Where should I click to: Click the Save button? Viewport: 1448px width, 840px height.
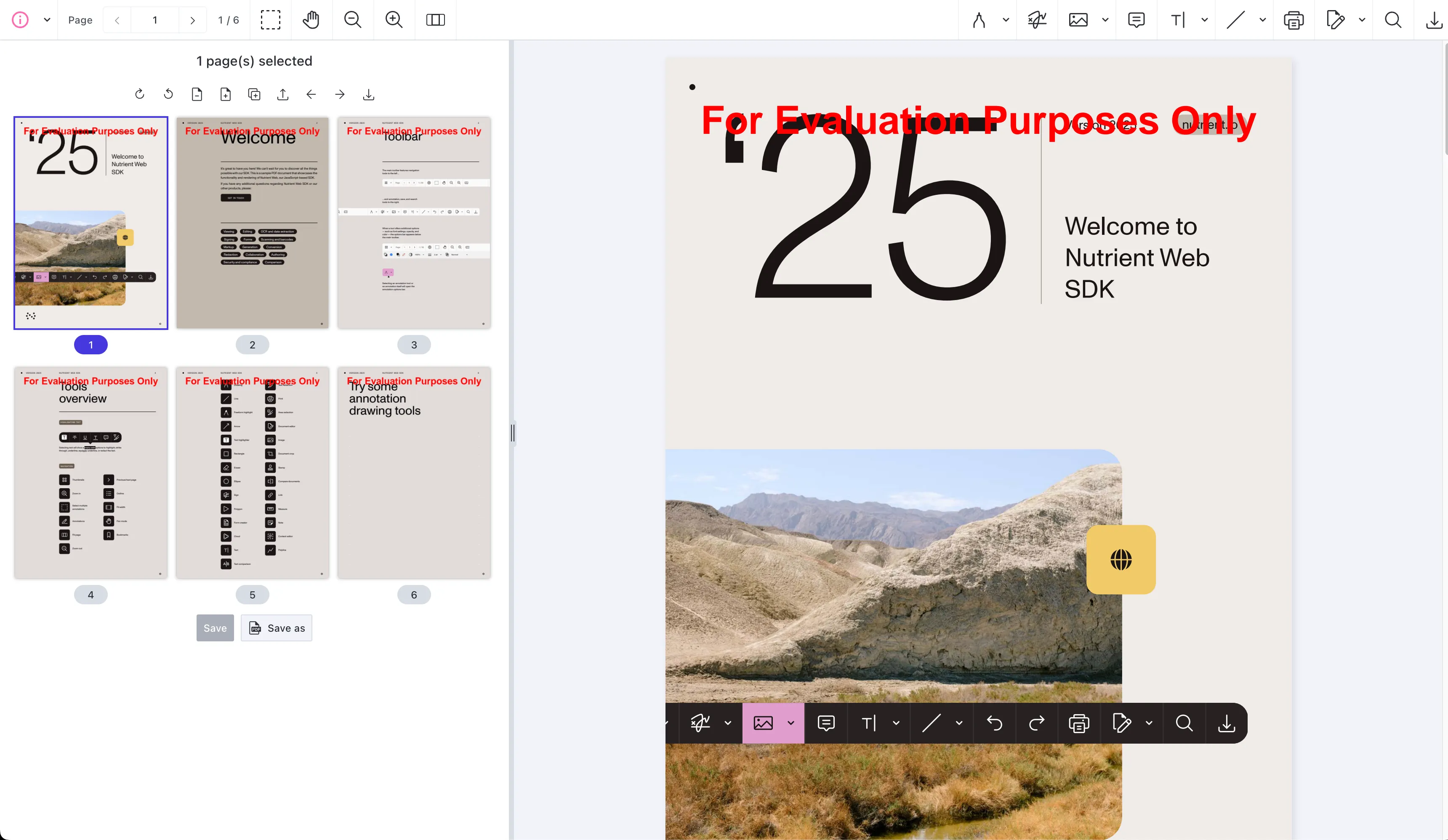point(215,628)
